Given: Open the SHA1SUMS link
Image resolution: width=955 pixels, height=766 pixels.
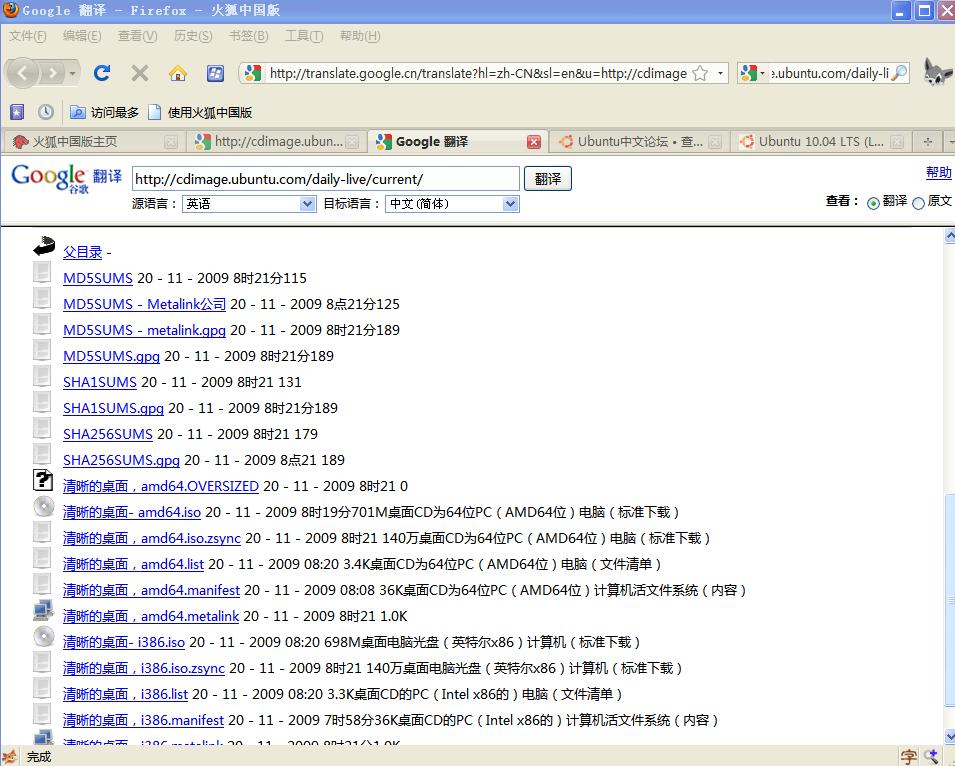Looking at the screenshot, I should click(x=100, y=382).
